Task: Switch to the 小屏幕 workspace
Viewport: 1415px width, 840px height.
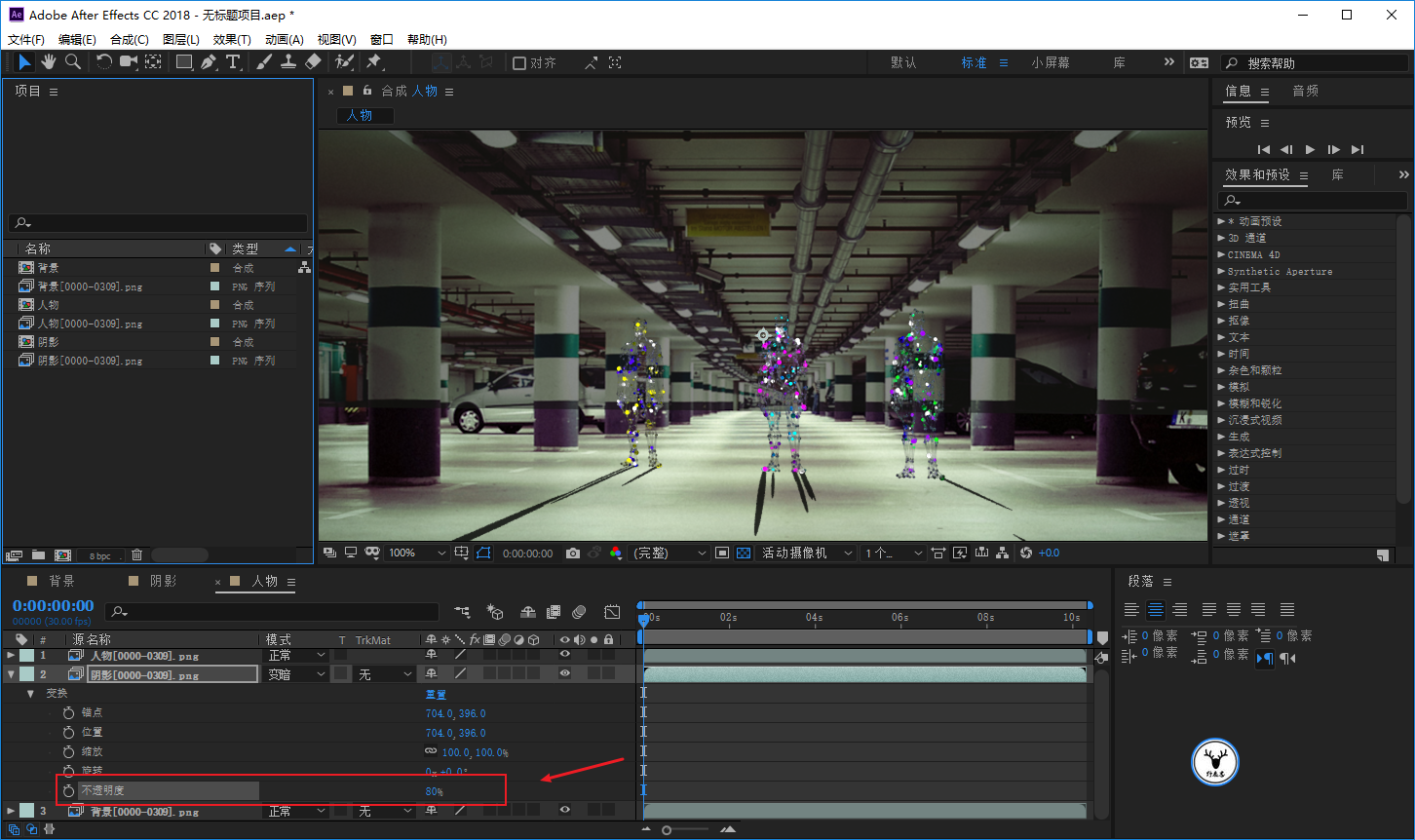Action: point(1051,62)
